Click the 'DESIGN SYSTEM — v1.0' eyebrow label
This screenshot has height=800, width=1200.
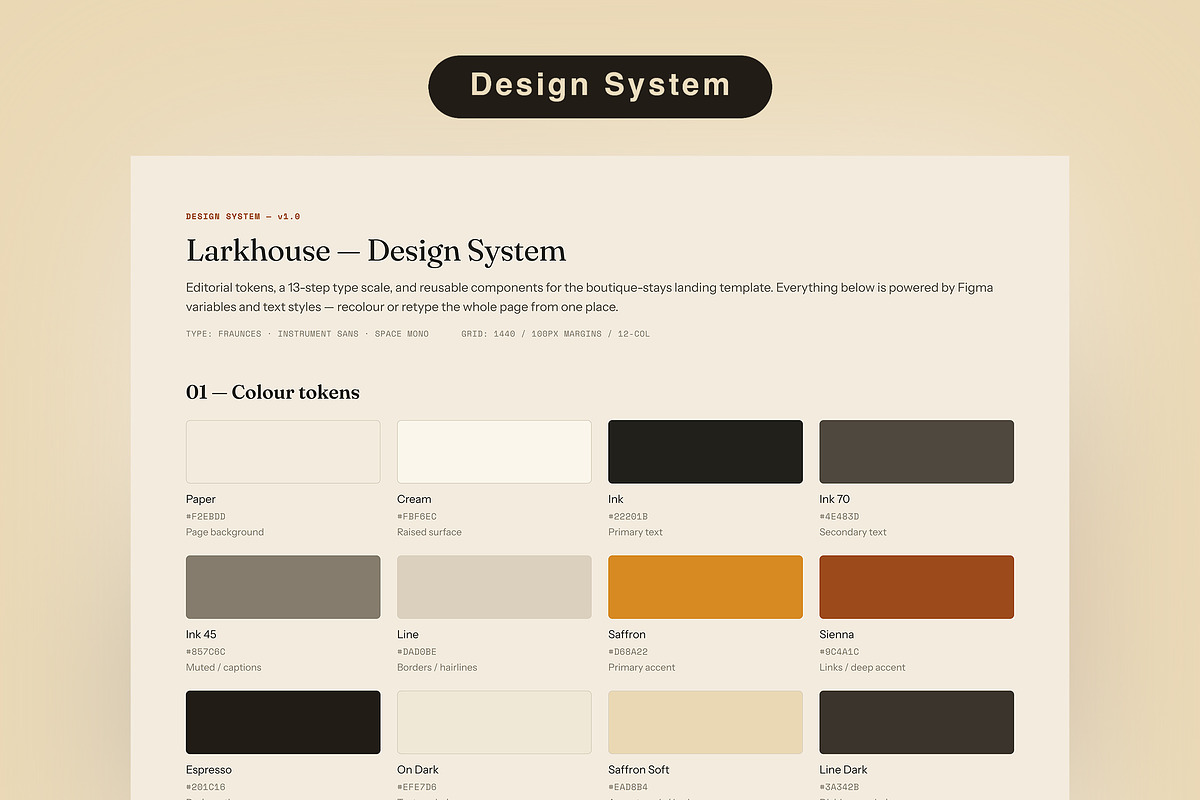[x=243, y=217]
